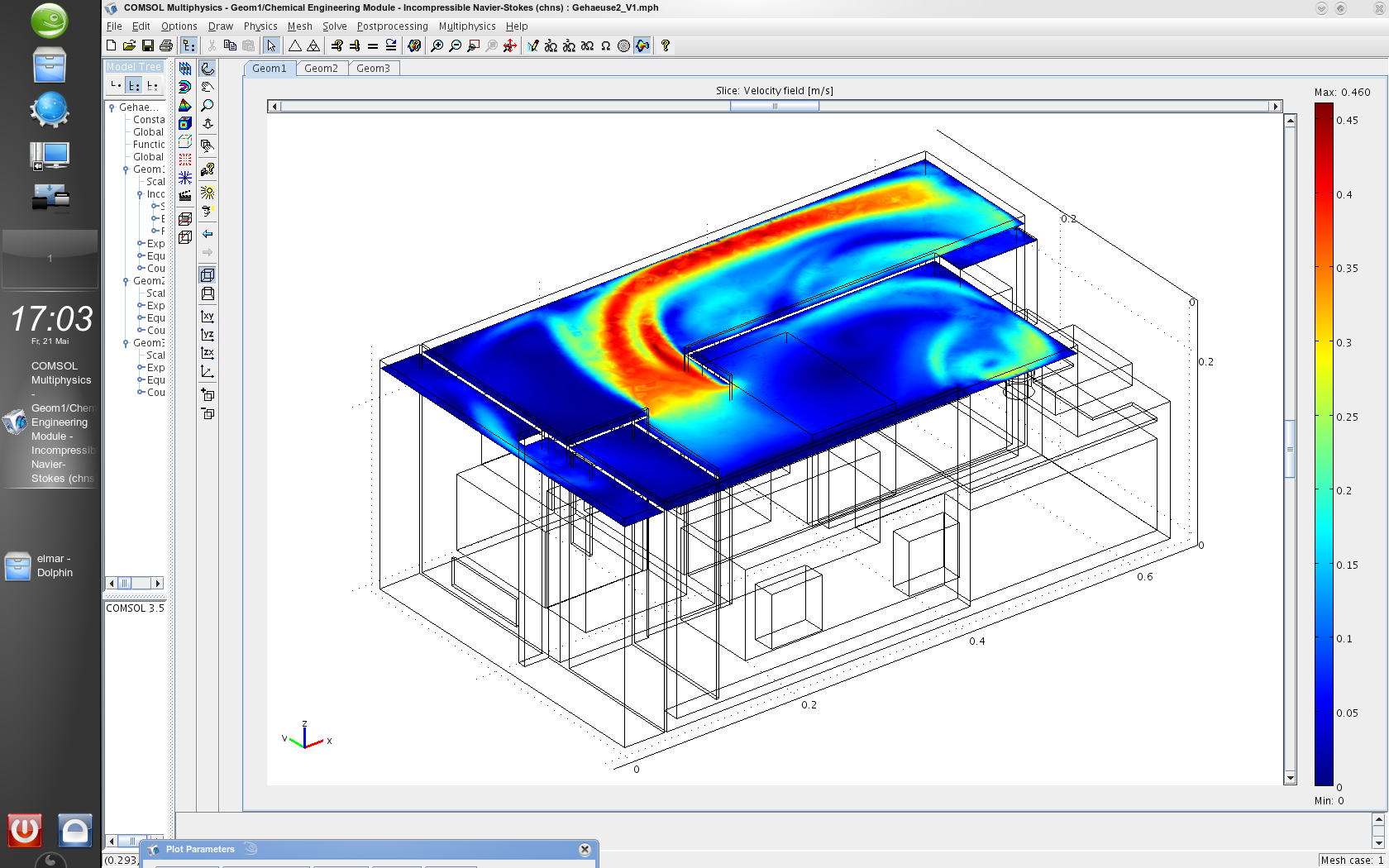Zoom in using magnifier plus icon

(x=437, y=45)
